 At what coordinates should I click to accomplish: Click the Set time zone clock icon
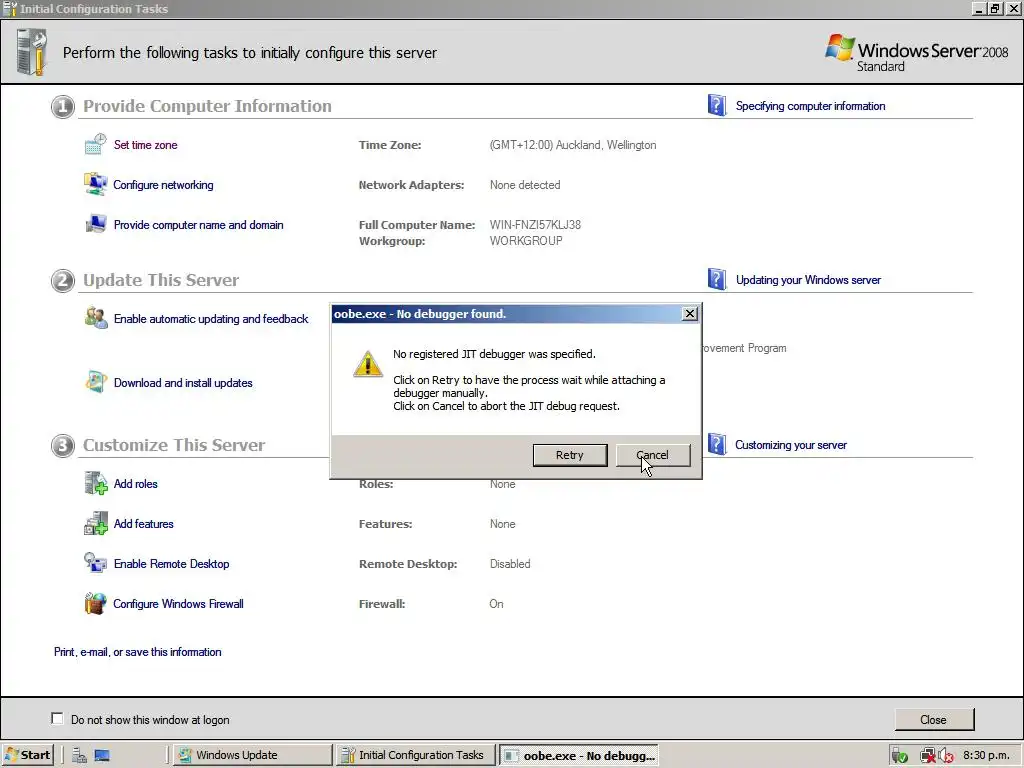point(95,144)
